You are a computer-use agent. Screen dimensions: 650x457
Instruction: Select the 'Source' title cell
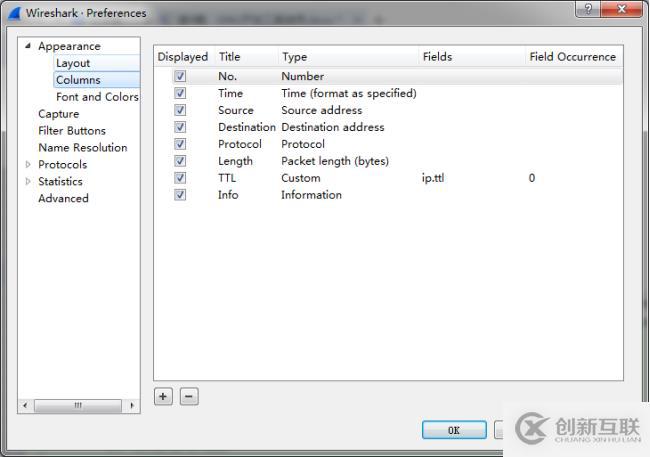coord(236,110)
